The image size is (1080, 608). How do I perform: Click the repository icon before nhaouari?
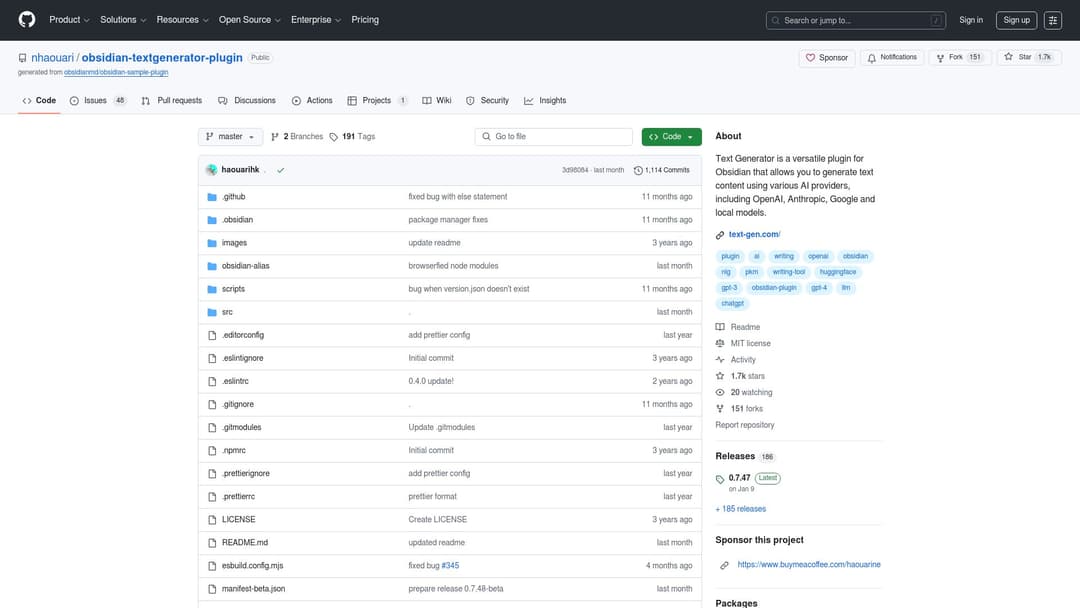click(x=23, y=58)
